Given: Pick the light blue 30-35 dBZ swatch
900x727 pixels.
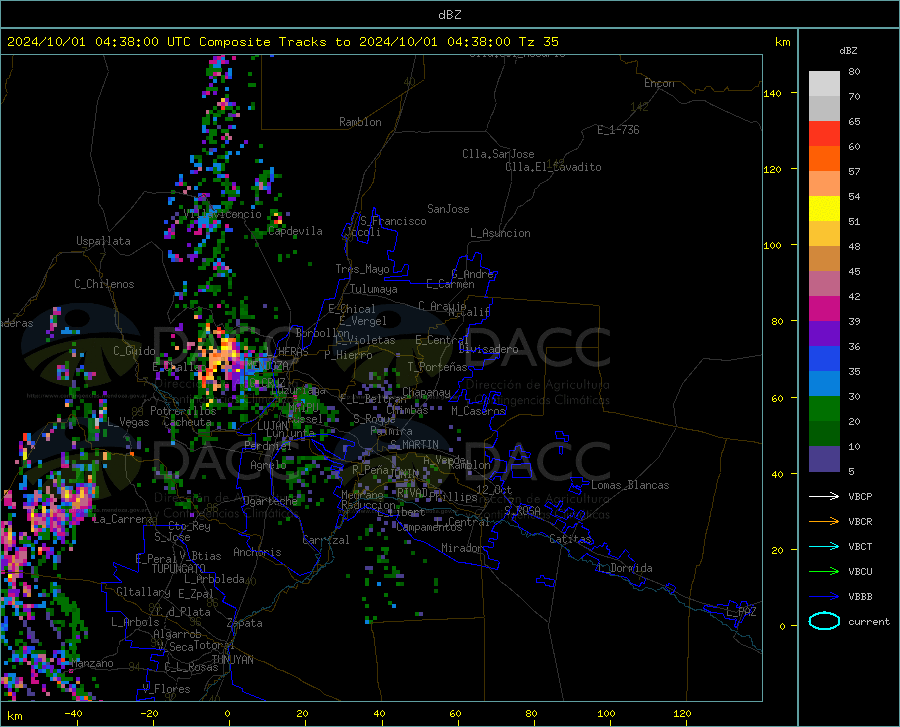Looking at the screenshot, I should (824, 384).
